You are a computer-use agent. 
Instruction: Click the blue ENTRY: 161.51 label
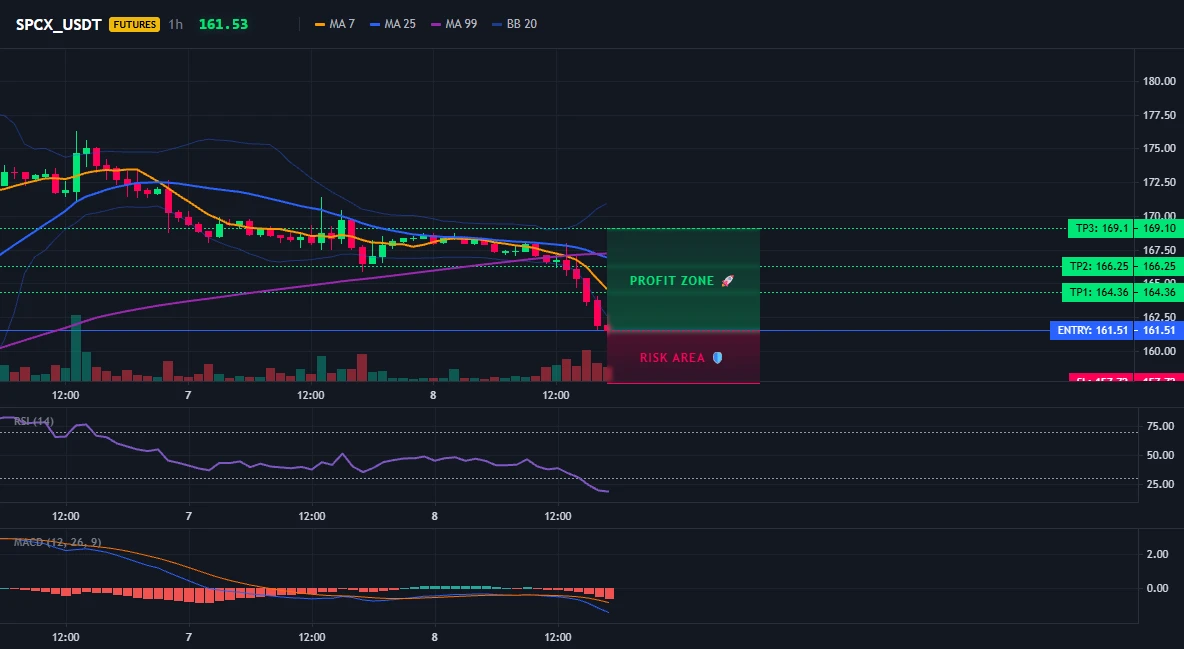pos(1092,330)
